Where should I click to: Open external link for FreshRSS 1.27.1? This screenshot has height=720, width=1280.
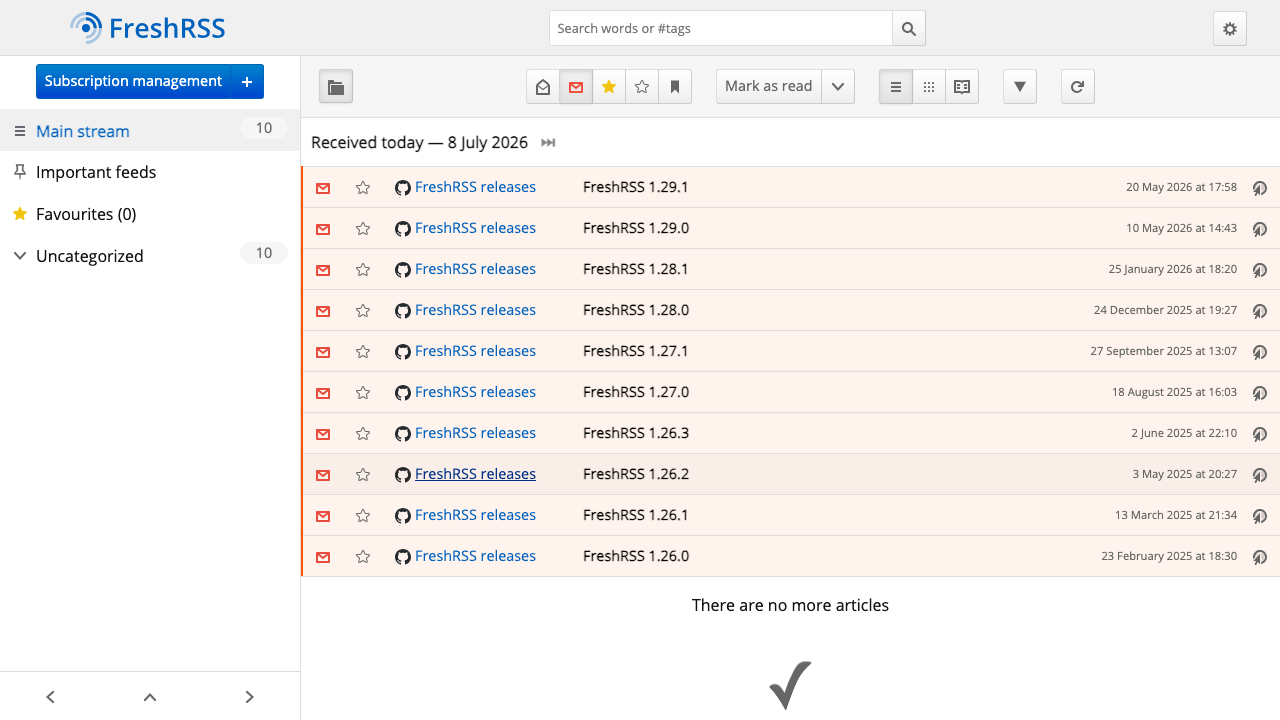point(1260,352)
